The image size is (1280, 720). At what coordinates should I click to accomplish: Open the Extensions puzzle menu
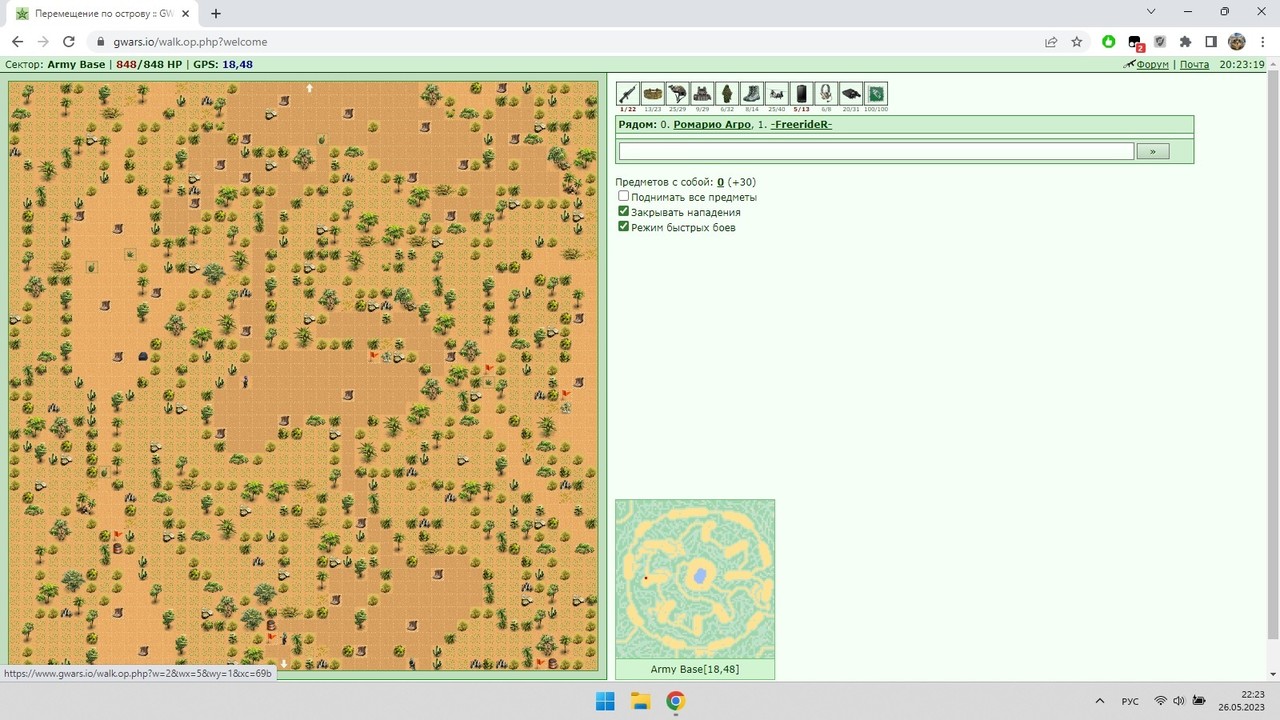(1186, 42)
